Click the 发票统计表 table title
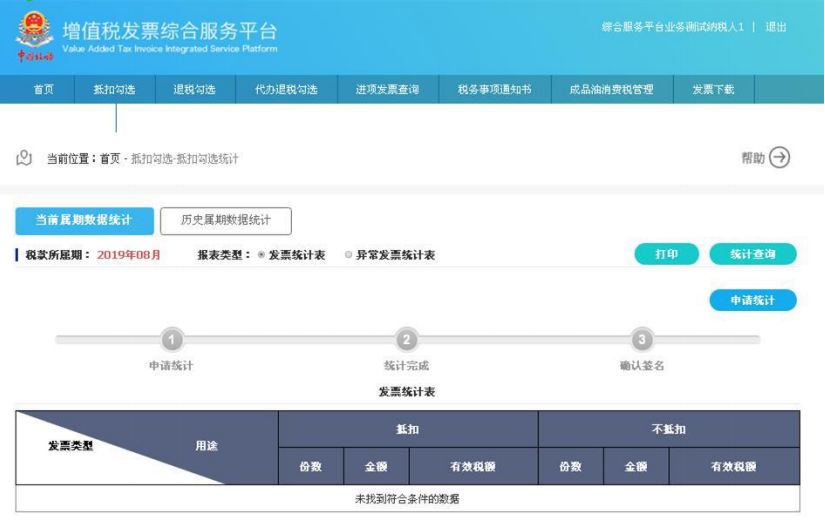 (x=407, y=392)
